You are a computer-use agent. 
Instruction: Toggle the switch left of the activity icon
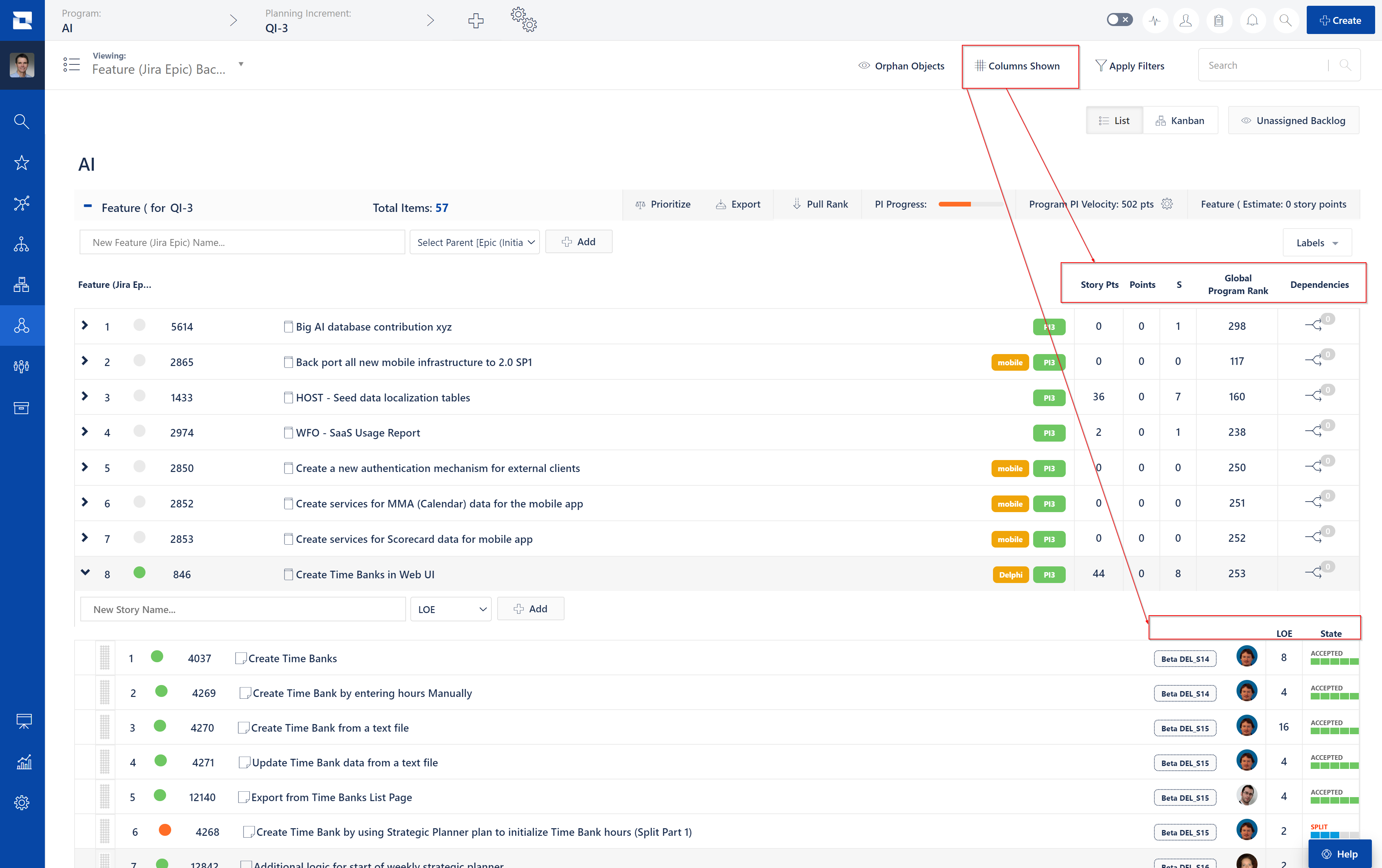pyautogui.click(x=1119, y=19)
